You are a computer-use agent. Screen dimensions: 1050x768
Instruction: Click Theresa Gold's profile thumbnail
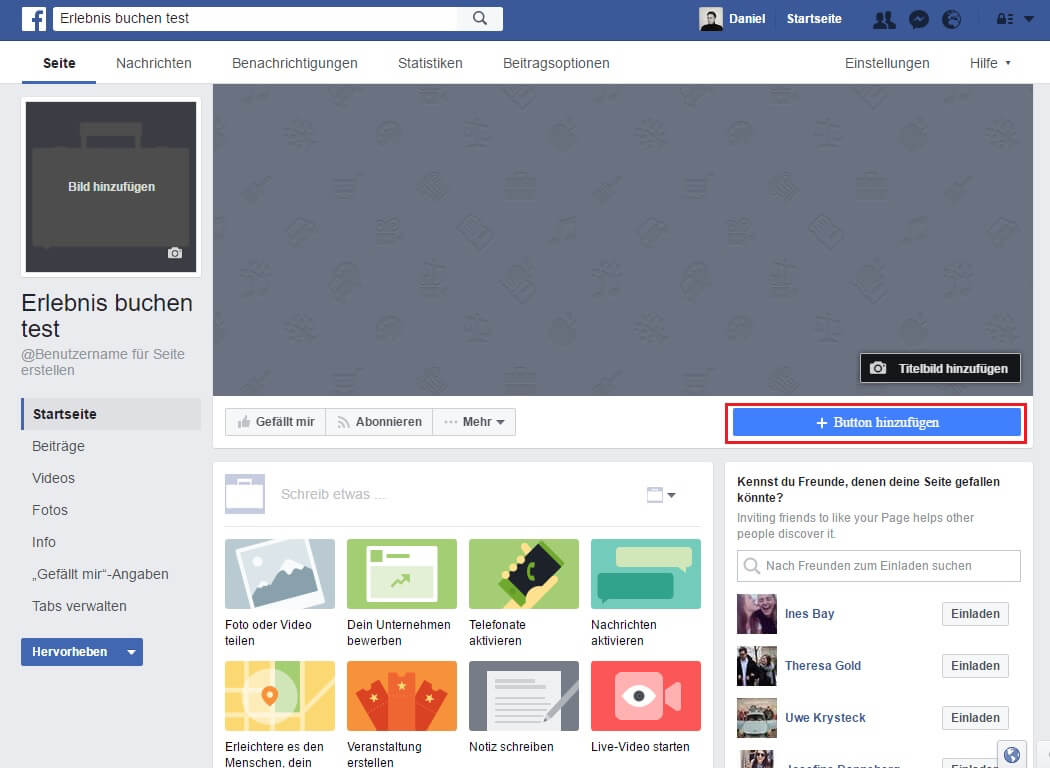click(x=757, y=666)
